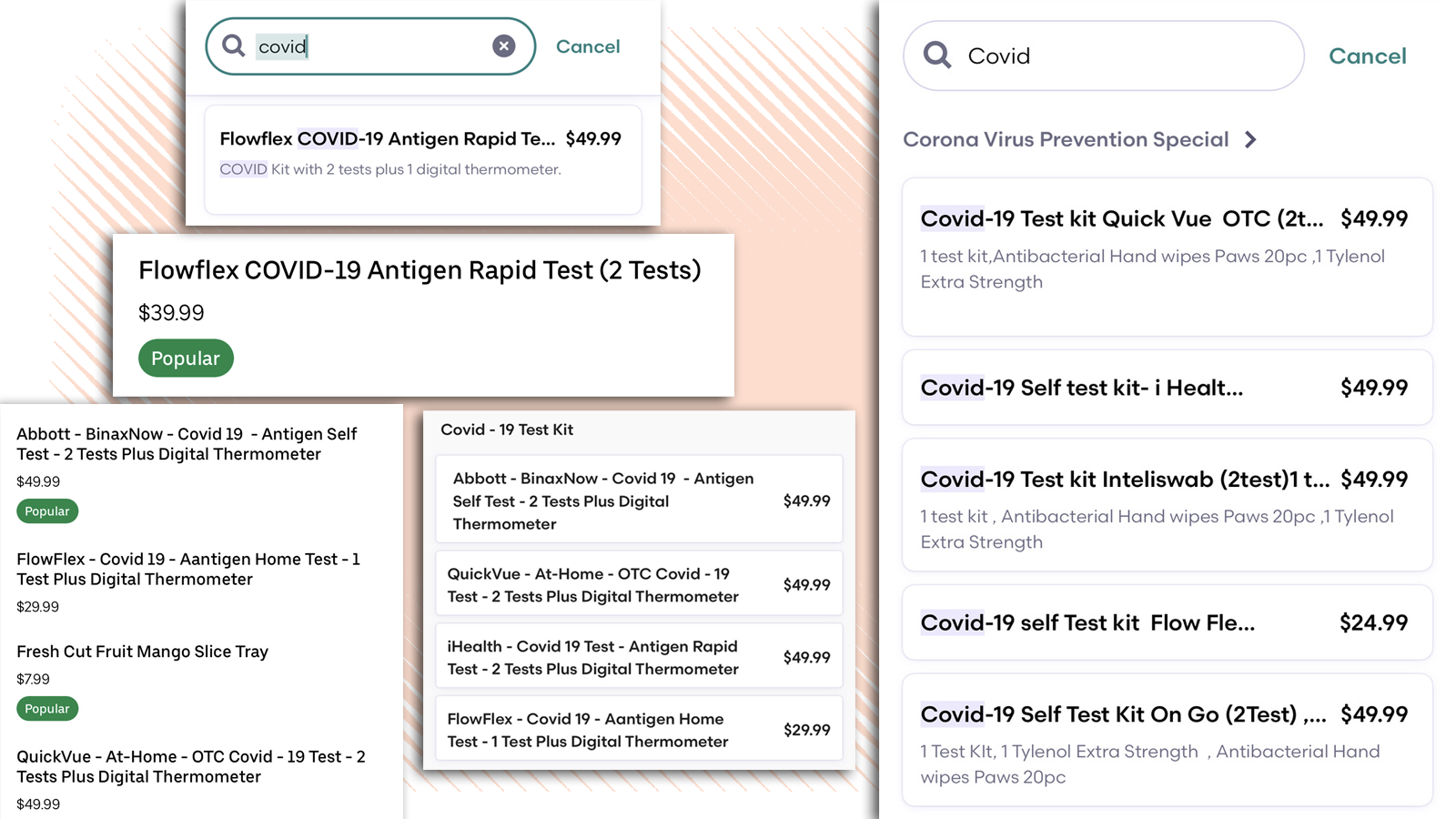
Task: Open Covid-19 Self Test Kit On Go result
Action: [1167, 739]
